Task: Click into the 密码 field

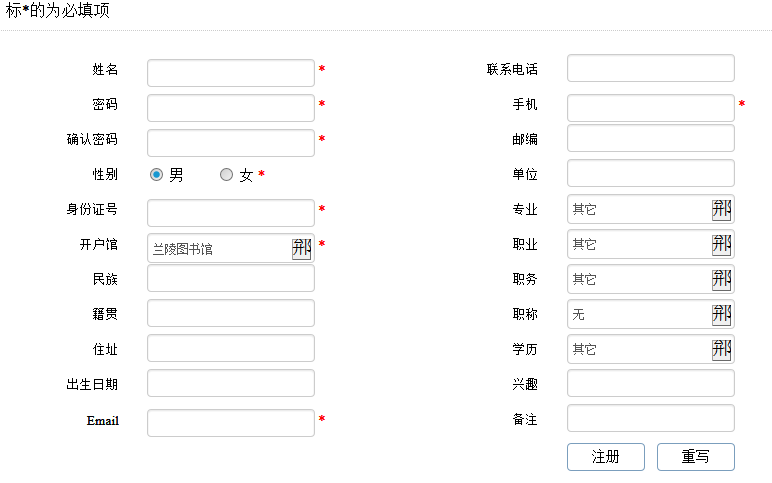Action: [x=231, y=108]
